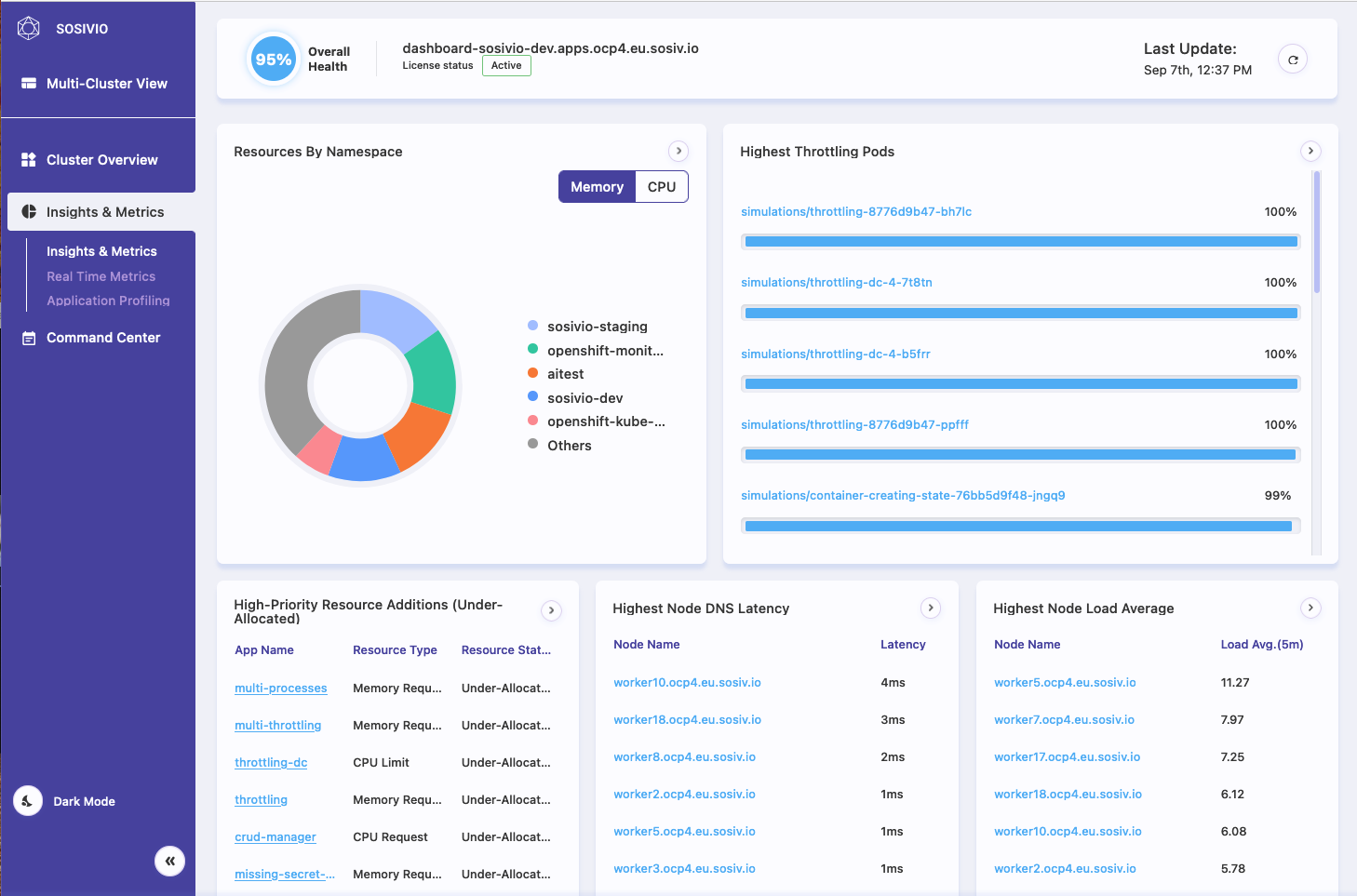The width and height of the screenshot is (1357, 896).
Task: Refresh dashboard with the reload icon
Action: 1293,60
